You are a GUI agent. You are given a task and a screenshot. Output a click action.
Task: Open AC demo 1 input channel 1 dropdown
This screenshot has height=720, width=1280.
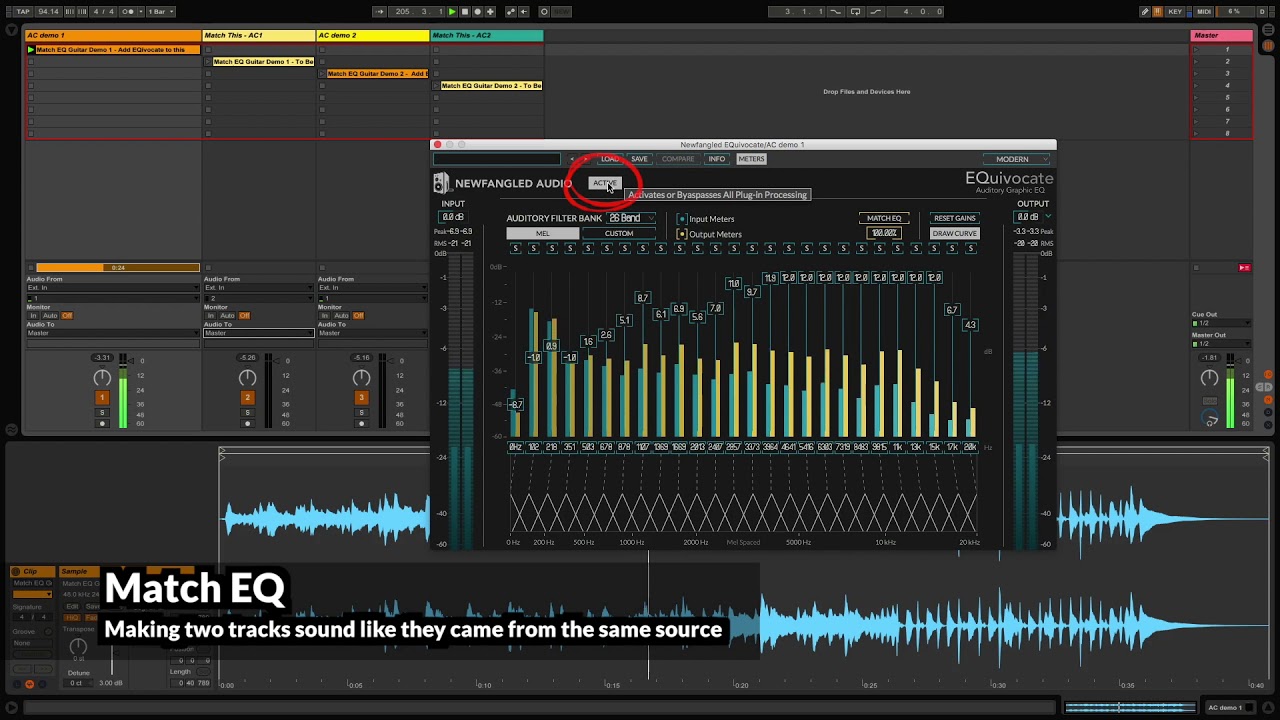click(113, 298)
